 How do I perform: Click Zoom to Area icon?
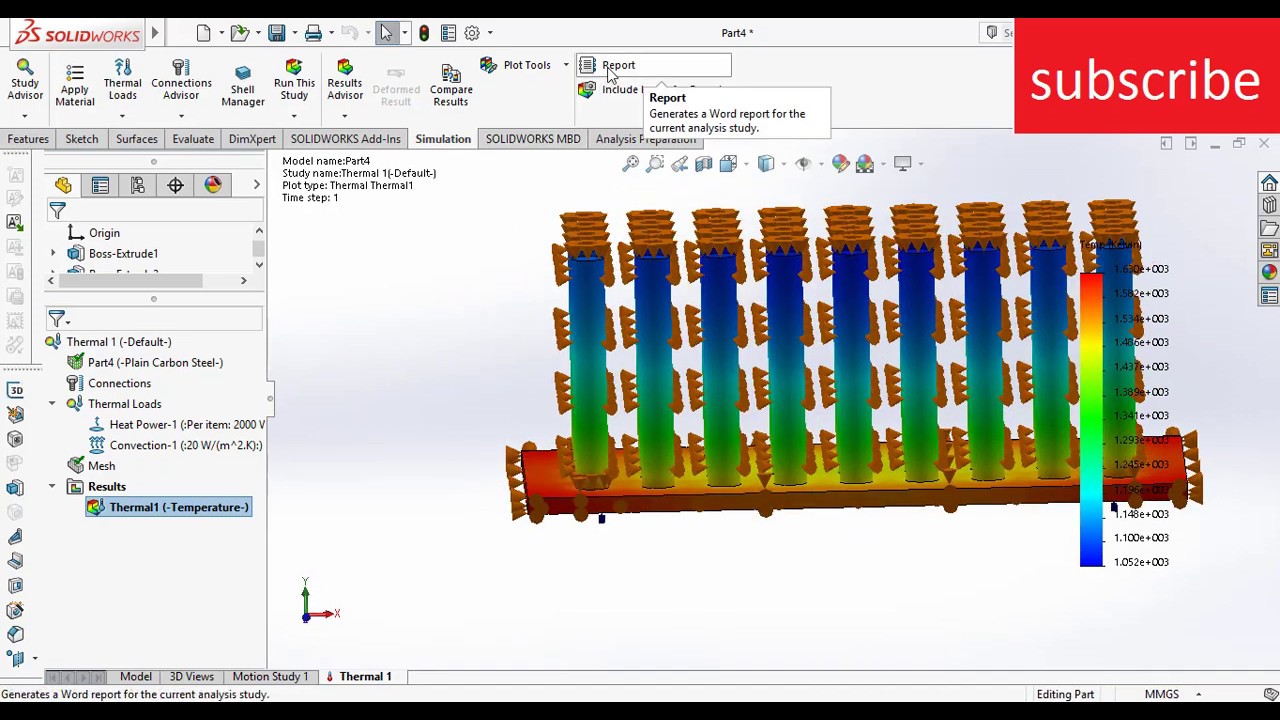(655, 163)
